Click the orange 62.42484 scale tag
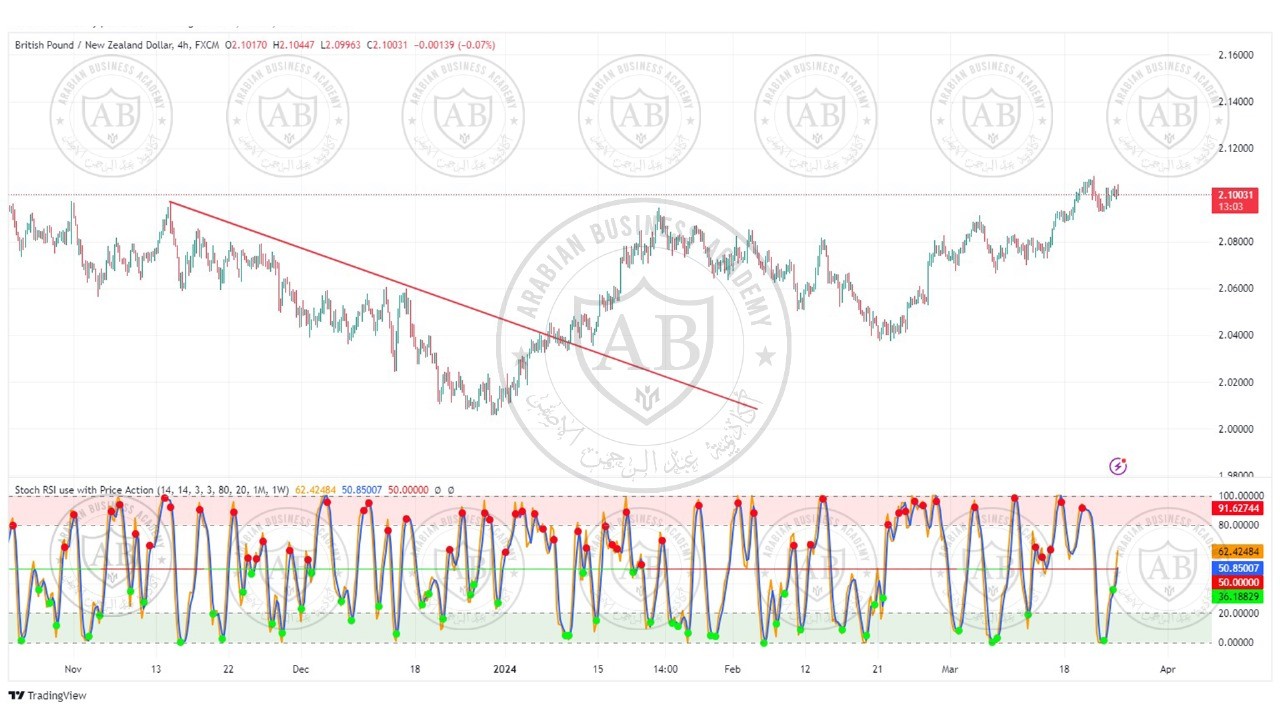 1238,551
